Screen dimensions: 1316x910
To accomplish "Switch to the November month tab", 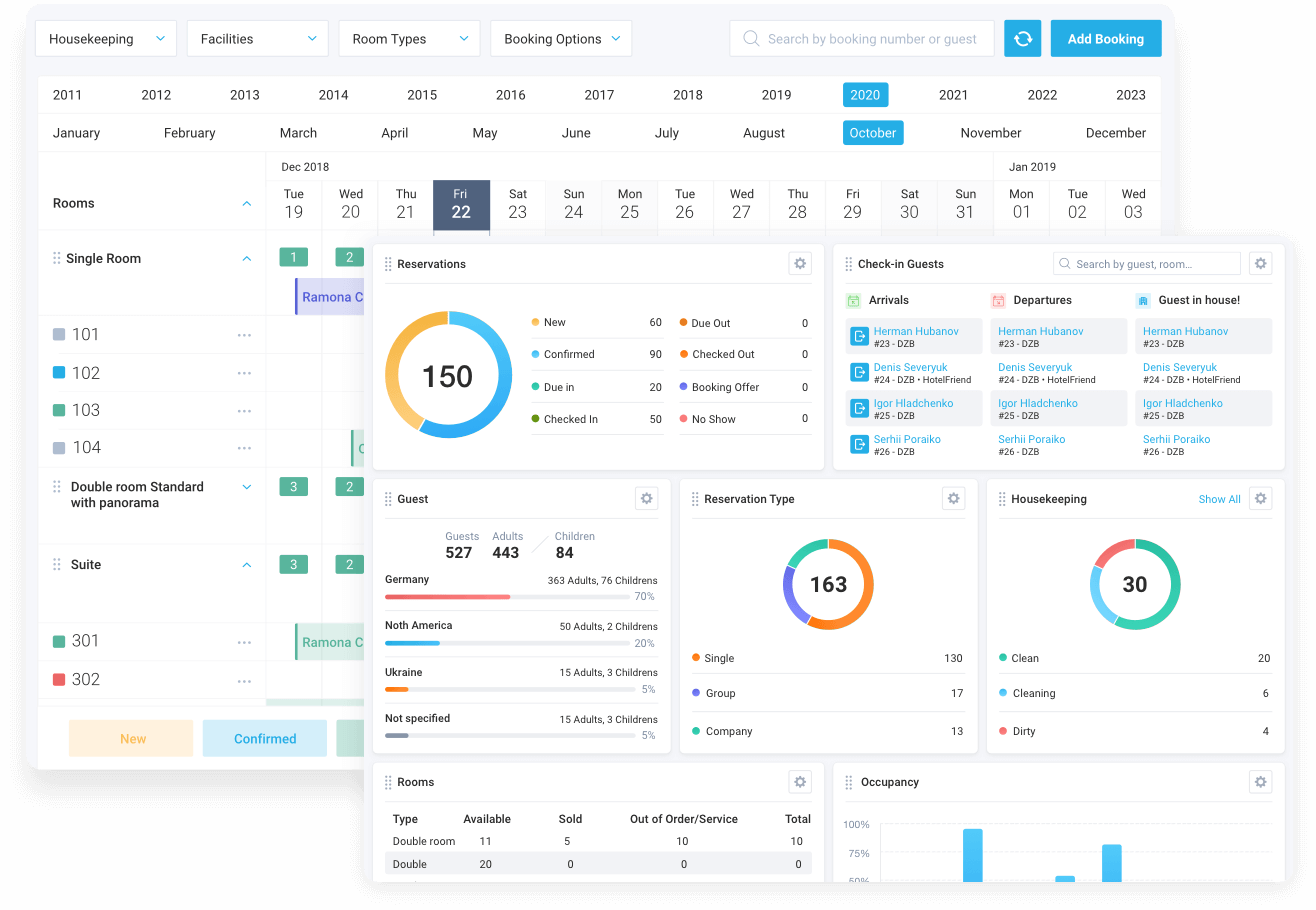I will point(990,132).
